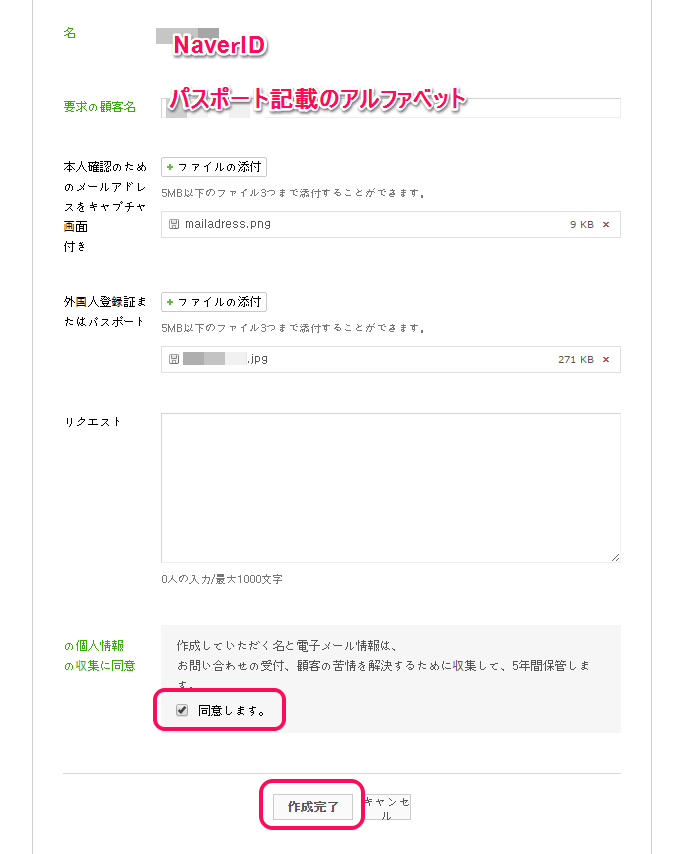Click the file icon beside mailadress.png
This screenshot has width=674, height=854.
point(174,224)
